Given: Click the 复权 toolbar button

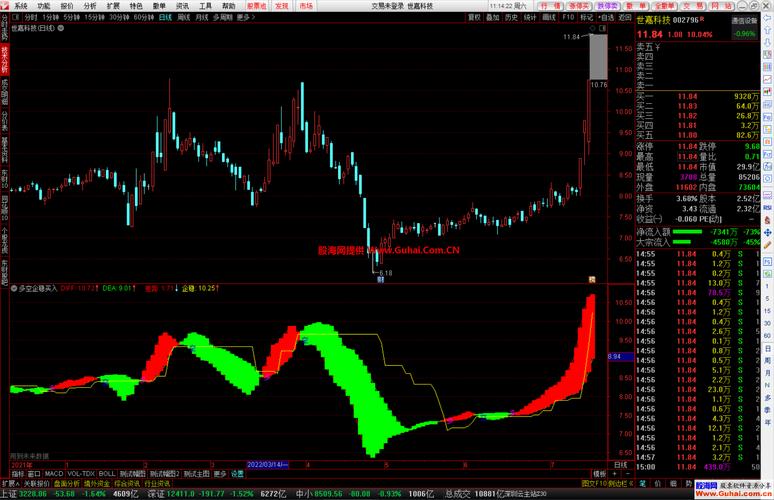Looking at the screenshot, I should point(474,17).
